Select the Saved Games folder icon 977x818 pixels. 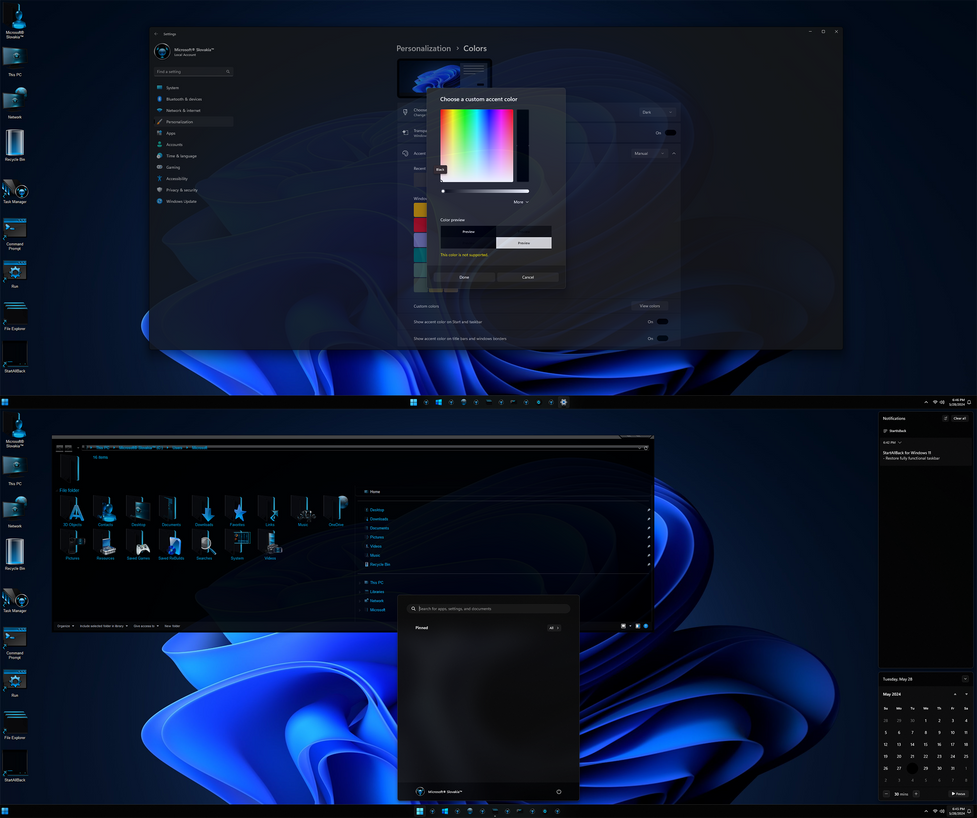(138, 545)
